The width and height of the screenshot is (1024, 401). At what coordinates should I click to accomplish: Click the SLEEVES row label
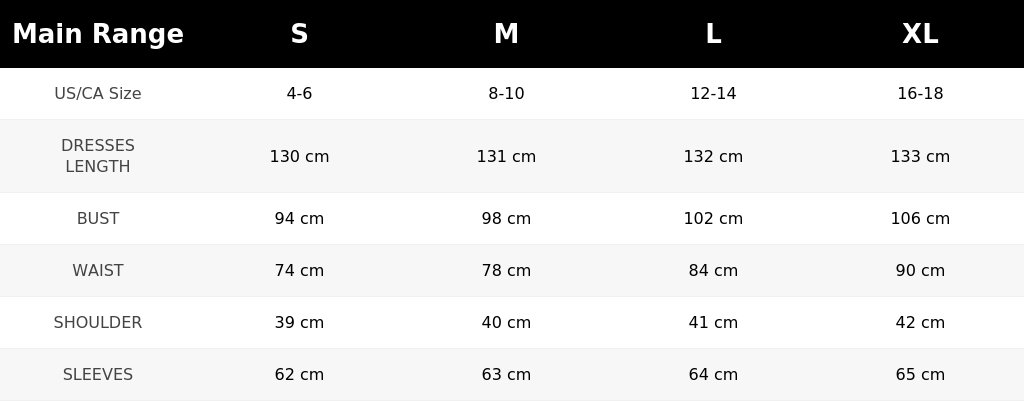98,375
